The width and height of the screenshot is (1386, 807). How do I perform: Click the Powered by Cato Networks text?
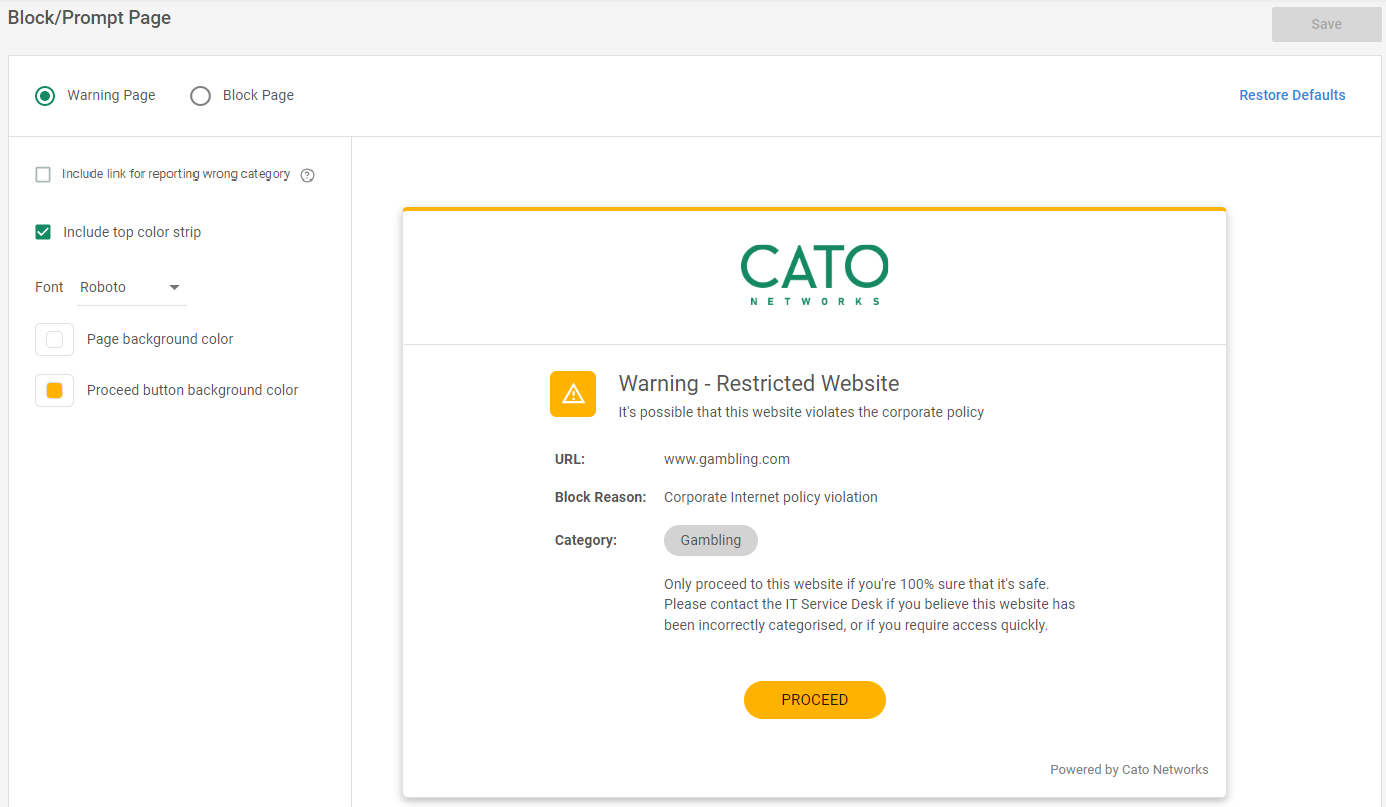1129,770
